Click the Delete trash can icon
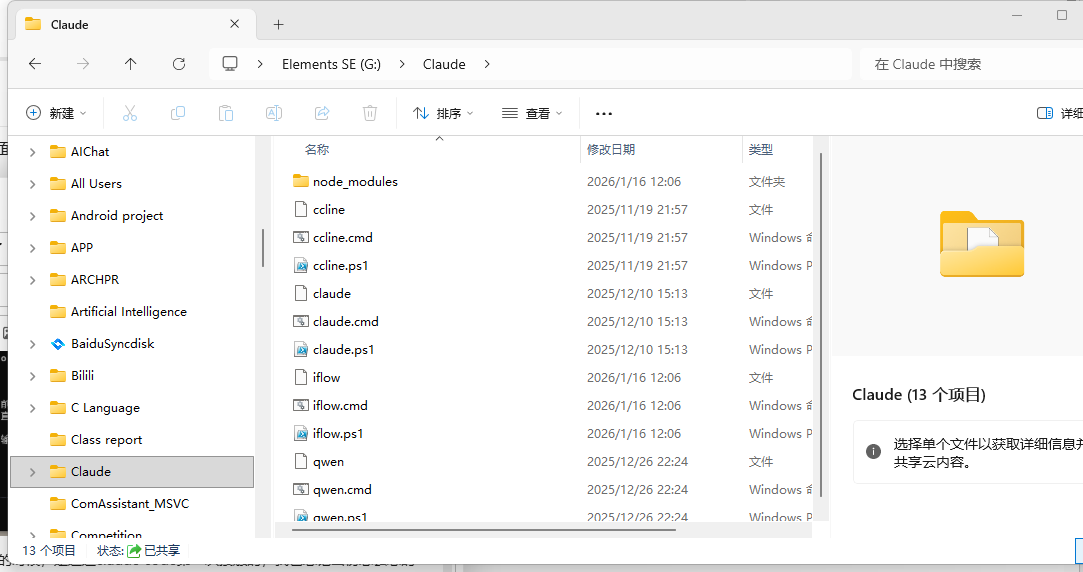 click(x=370, y=113)
